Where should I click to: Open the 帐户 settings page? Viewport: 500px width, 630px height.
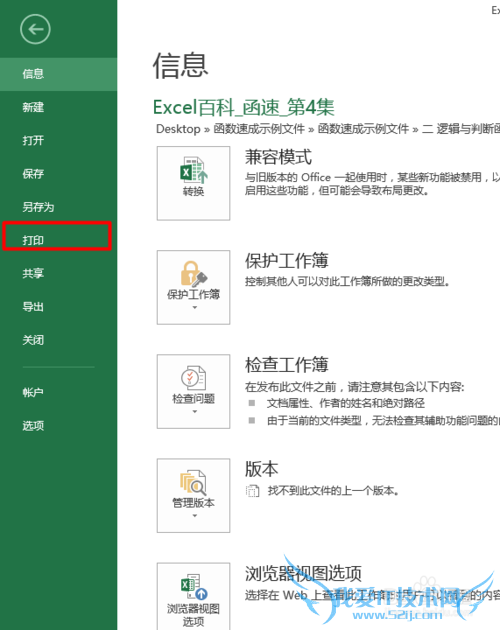[58, 392]
